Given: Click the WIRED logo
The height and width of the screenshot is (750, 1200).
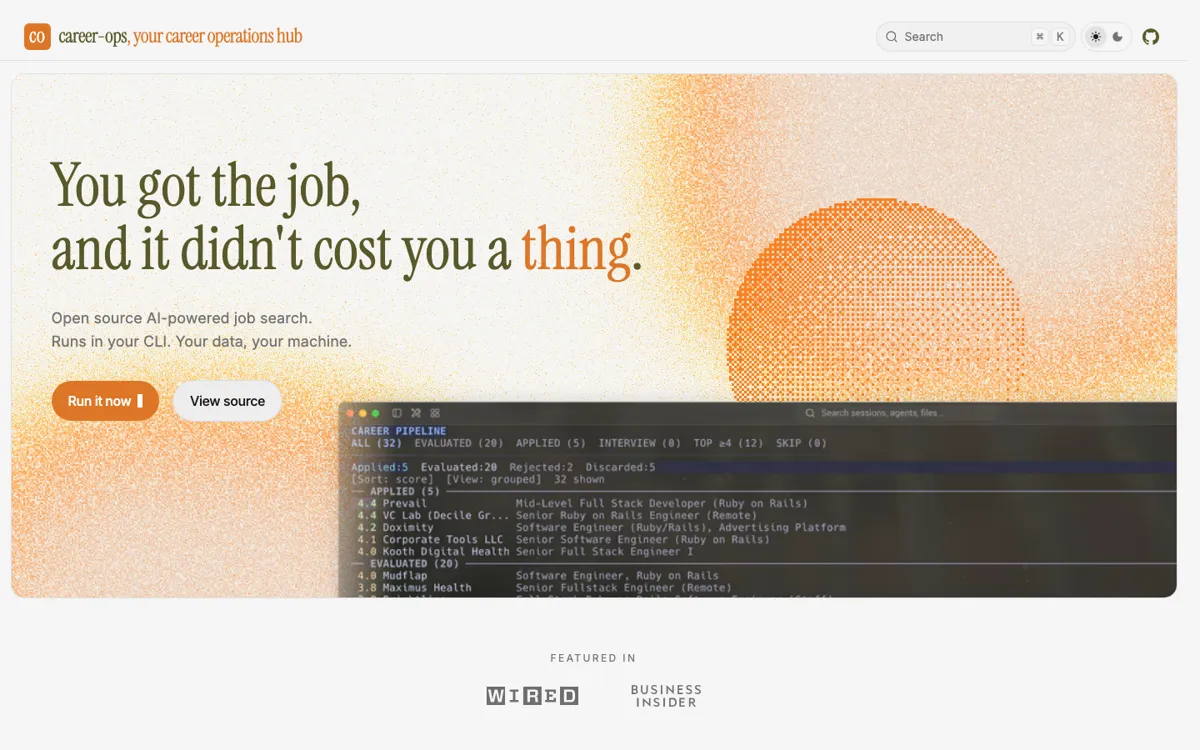Looking at the screenshot, I should pyautogui.click(x=532, y=696).
